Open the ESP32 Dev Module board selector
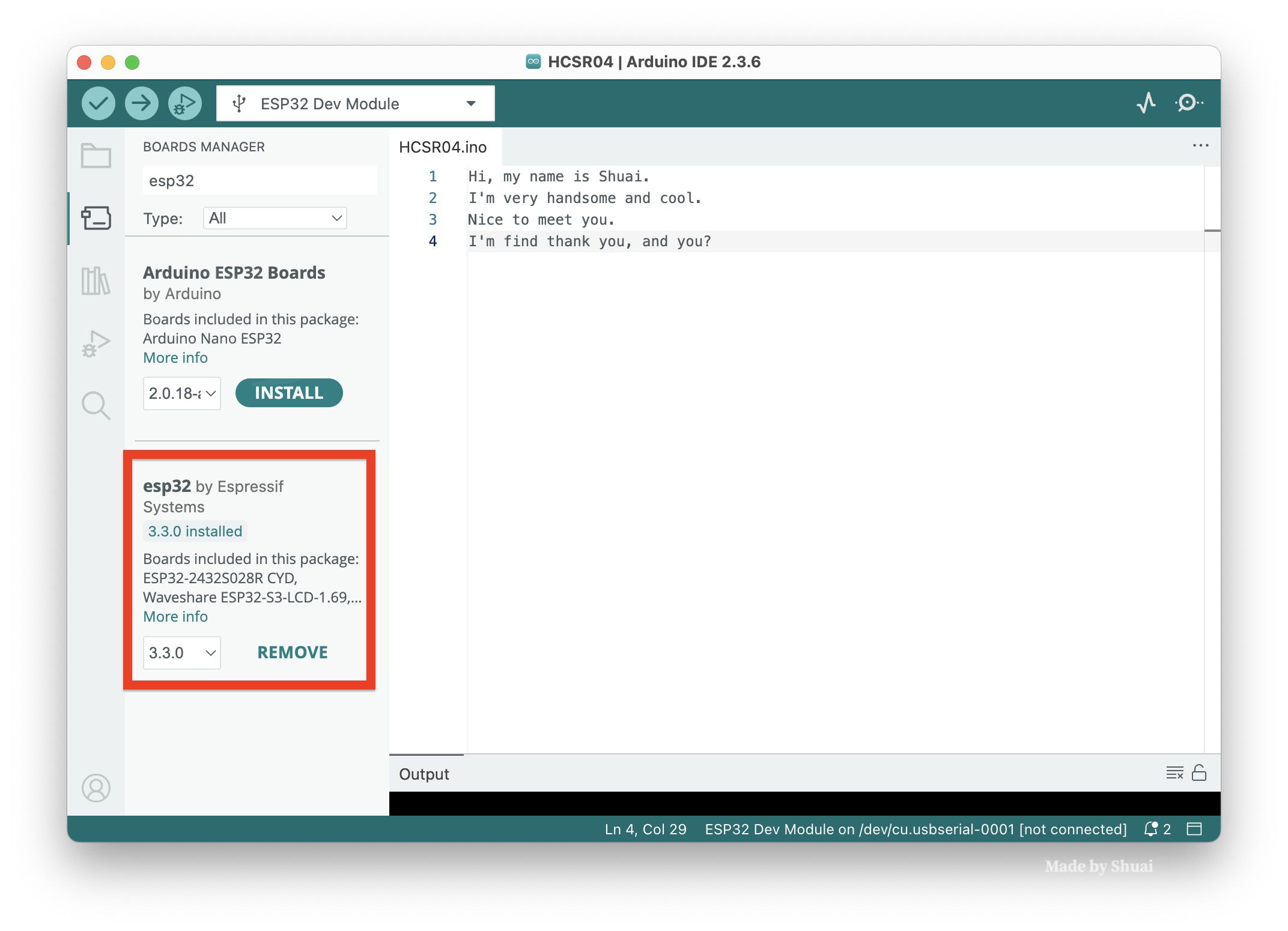 pyautogui.click(x=355, y=103)
